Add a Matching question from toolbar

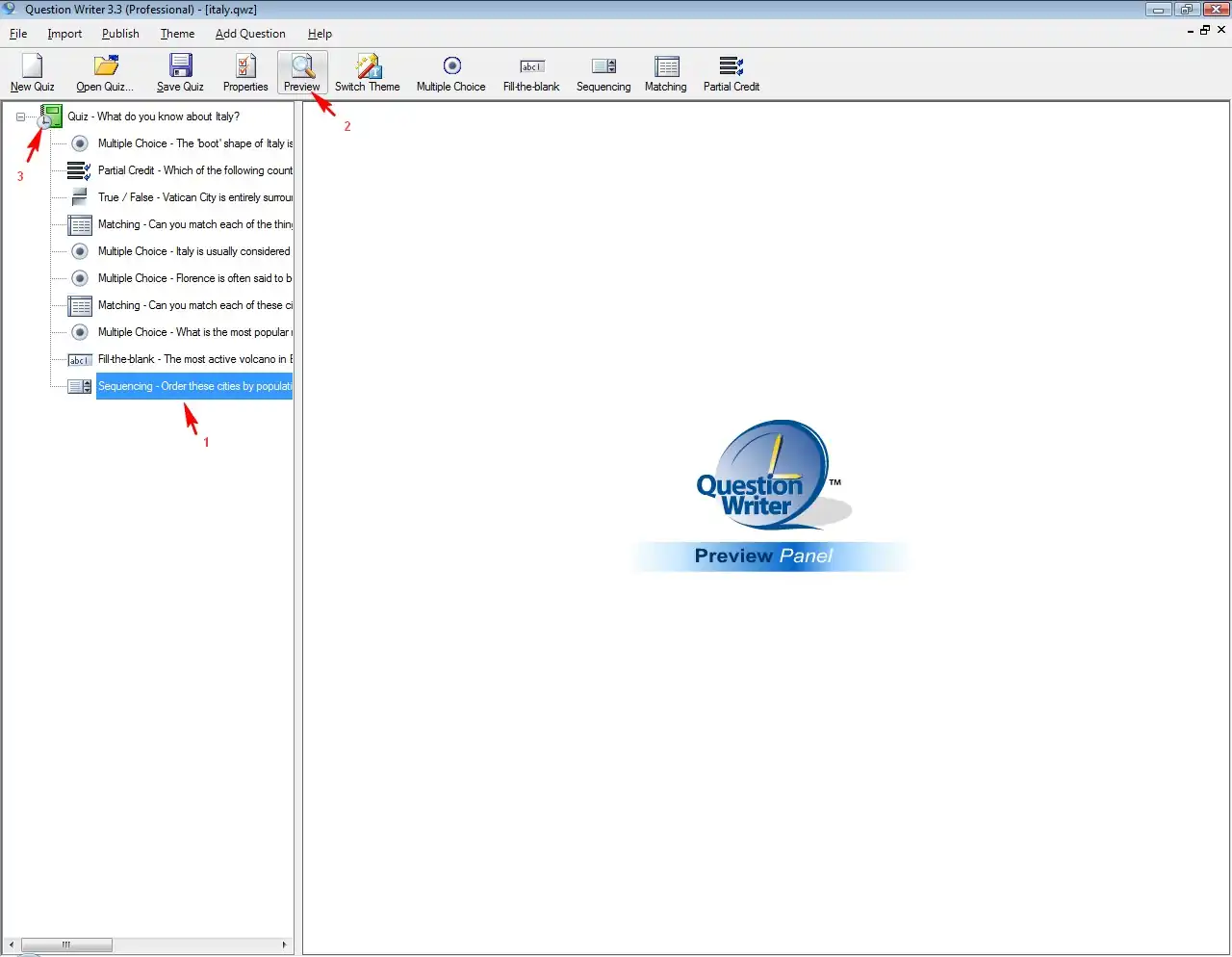pyautogui.click(x=666, y=66)
